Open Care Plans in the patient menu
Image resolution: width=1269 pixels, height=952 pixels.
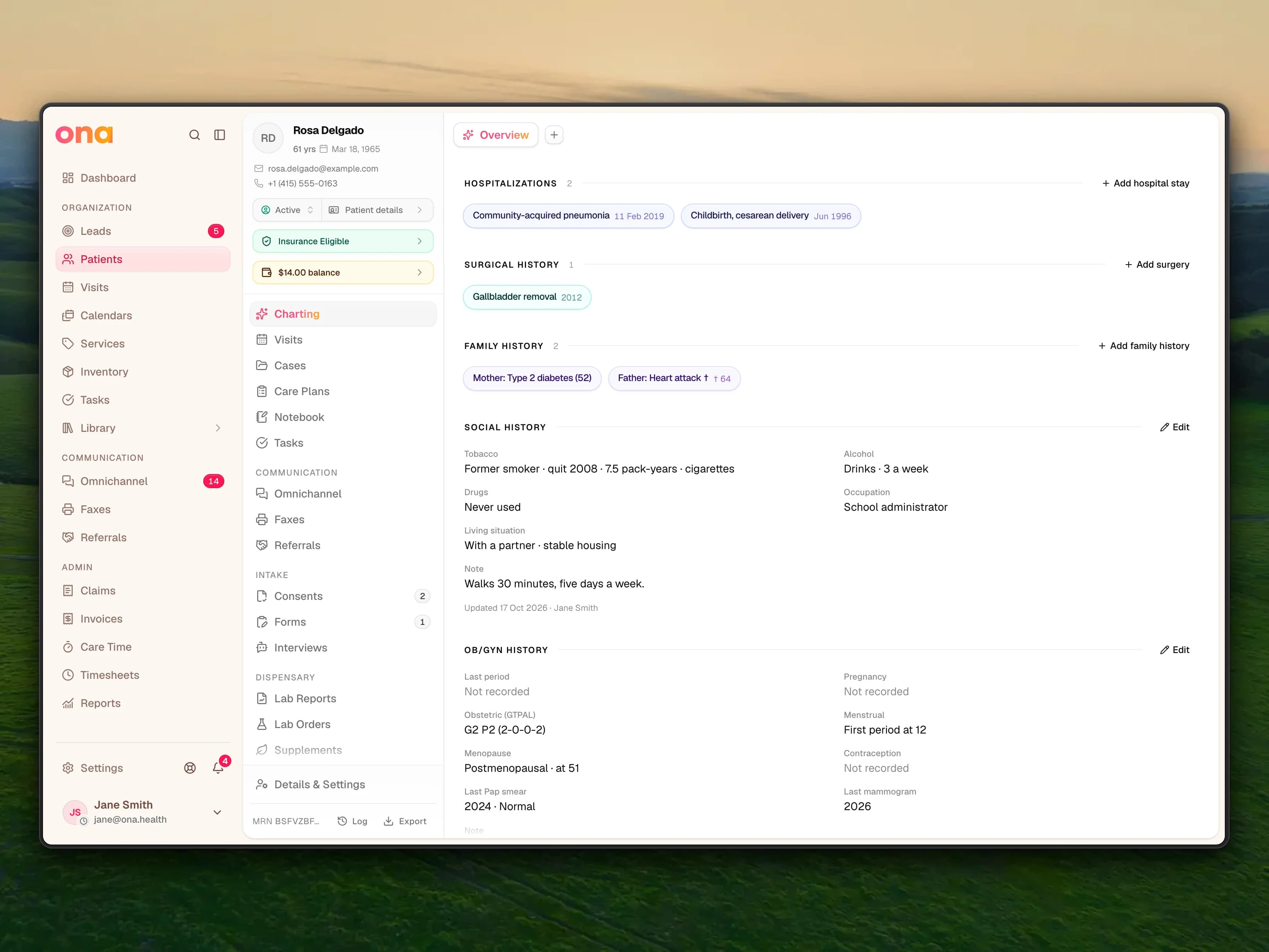coord(343,391)
